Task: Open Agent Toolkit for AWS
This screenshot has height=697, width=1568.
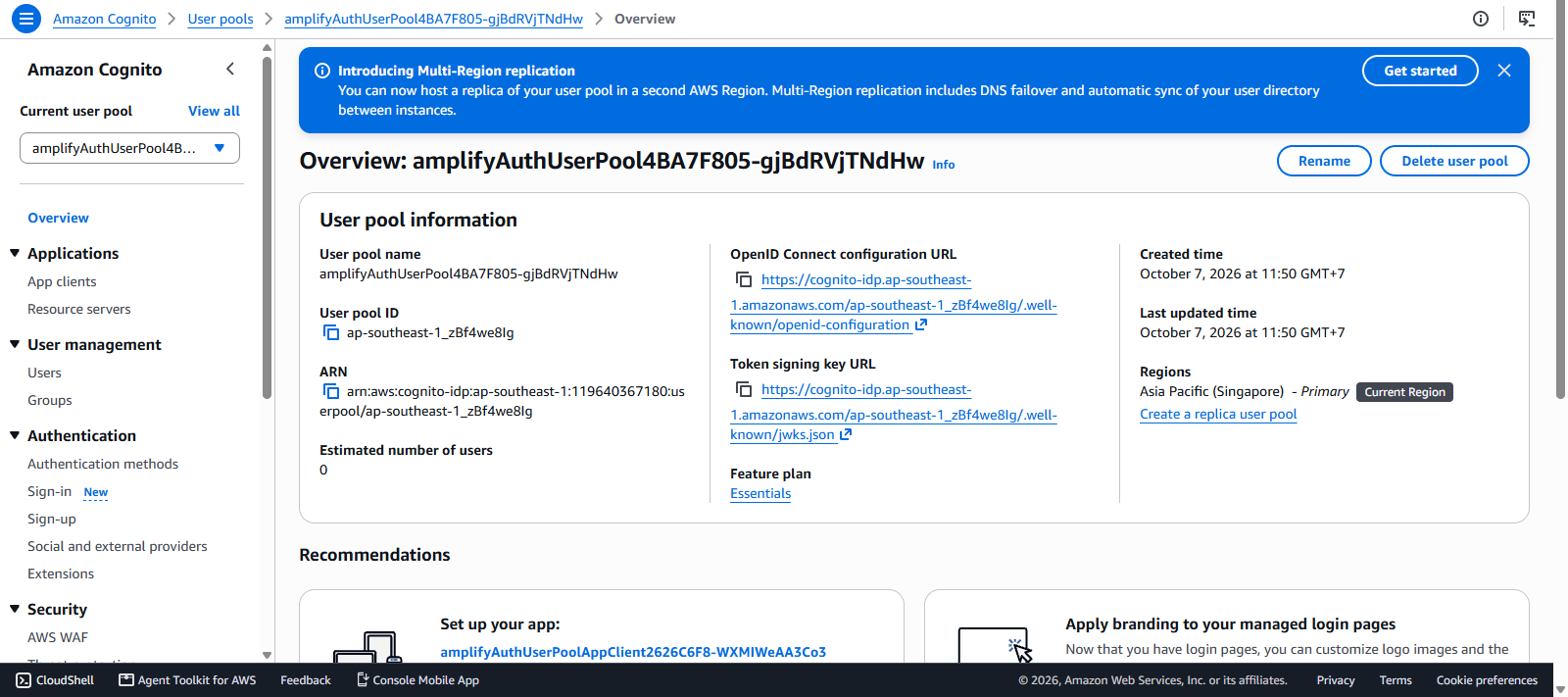Action: click(187, 680)
